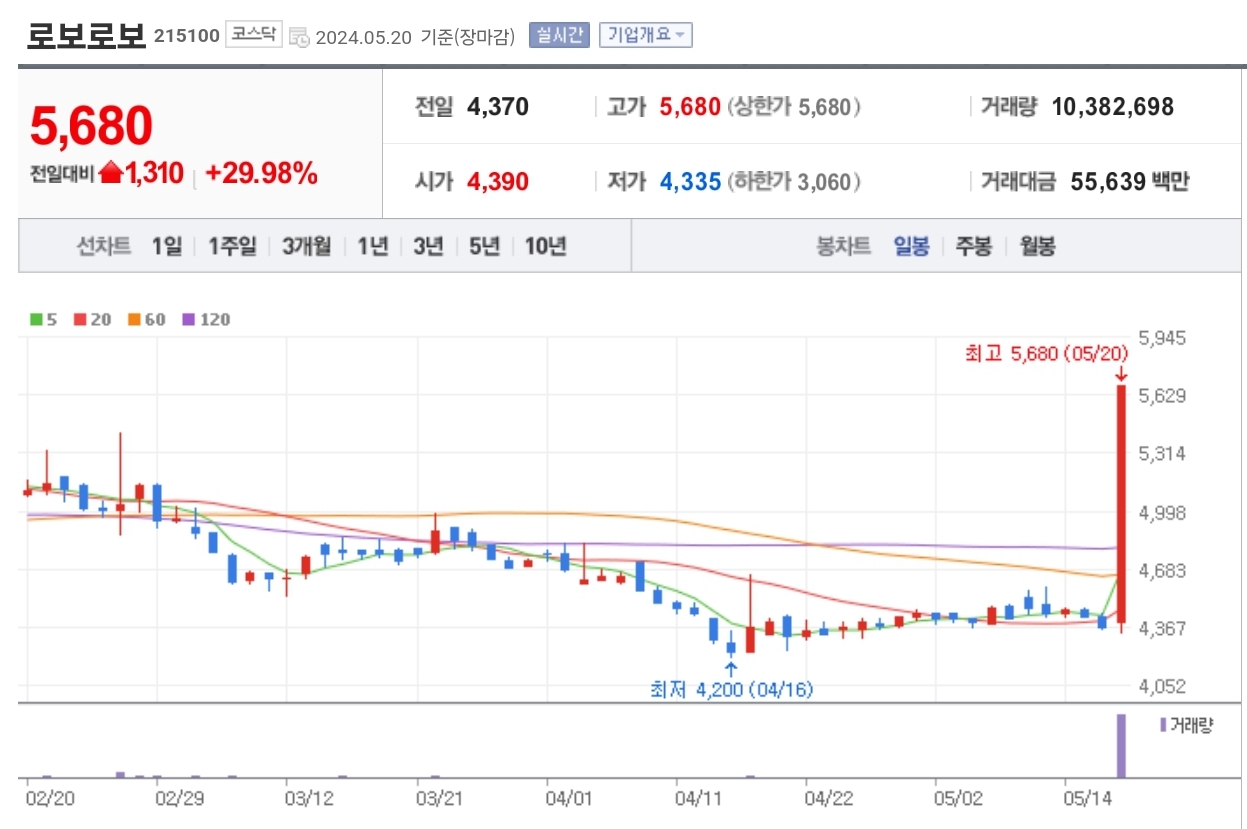This screenshot has width=1247, height=829.
Task: Click the 봉차트 label
Action: (844, 246)
